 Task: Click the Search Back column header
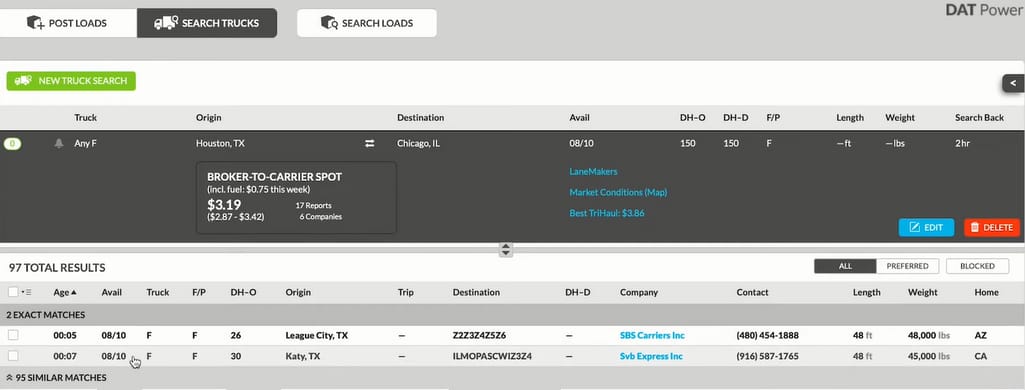[979, 118]
